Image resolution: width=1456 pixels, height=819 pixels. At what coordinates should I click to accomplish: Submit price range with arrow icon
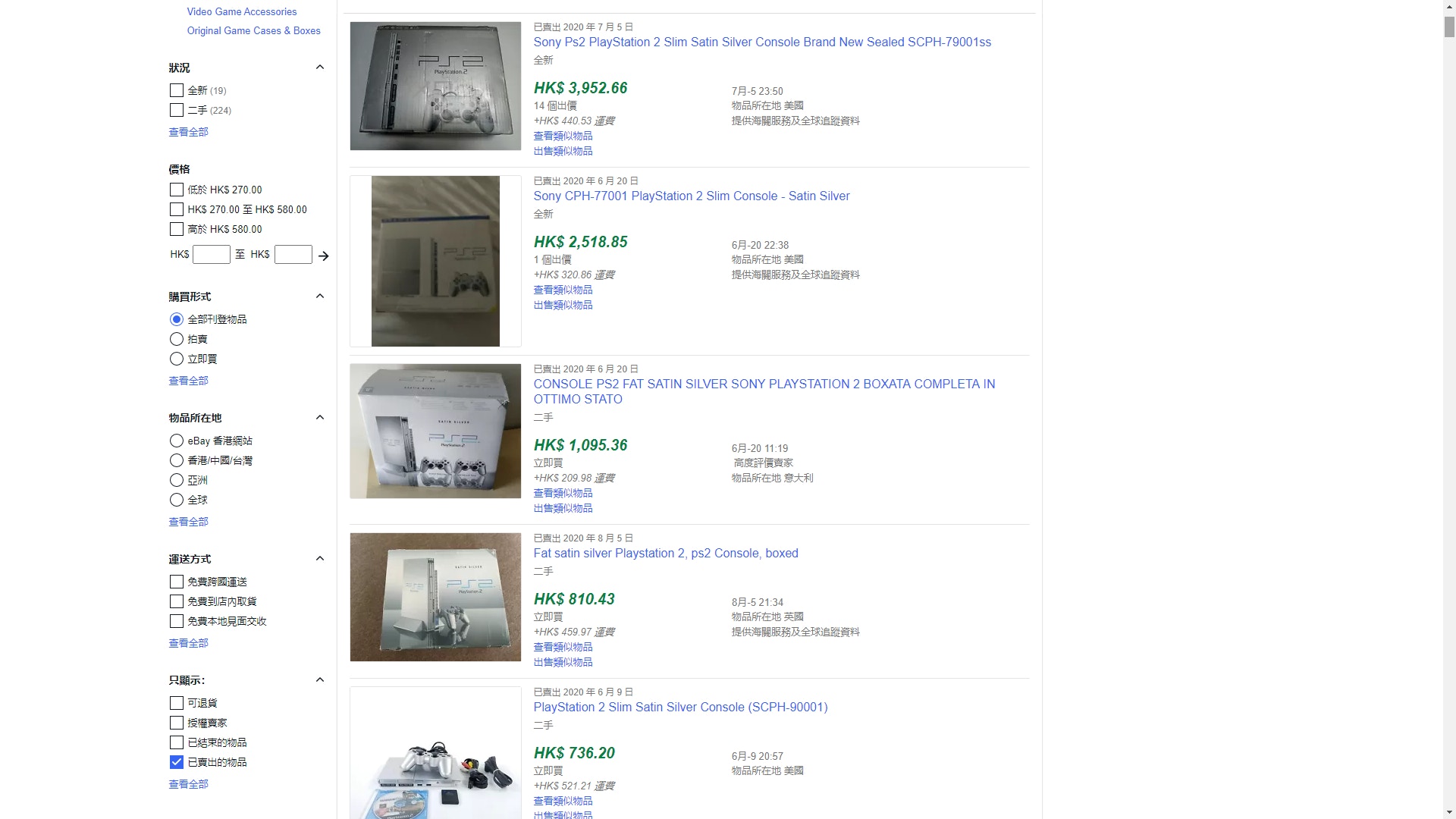[324, 256]
